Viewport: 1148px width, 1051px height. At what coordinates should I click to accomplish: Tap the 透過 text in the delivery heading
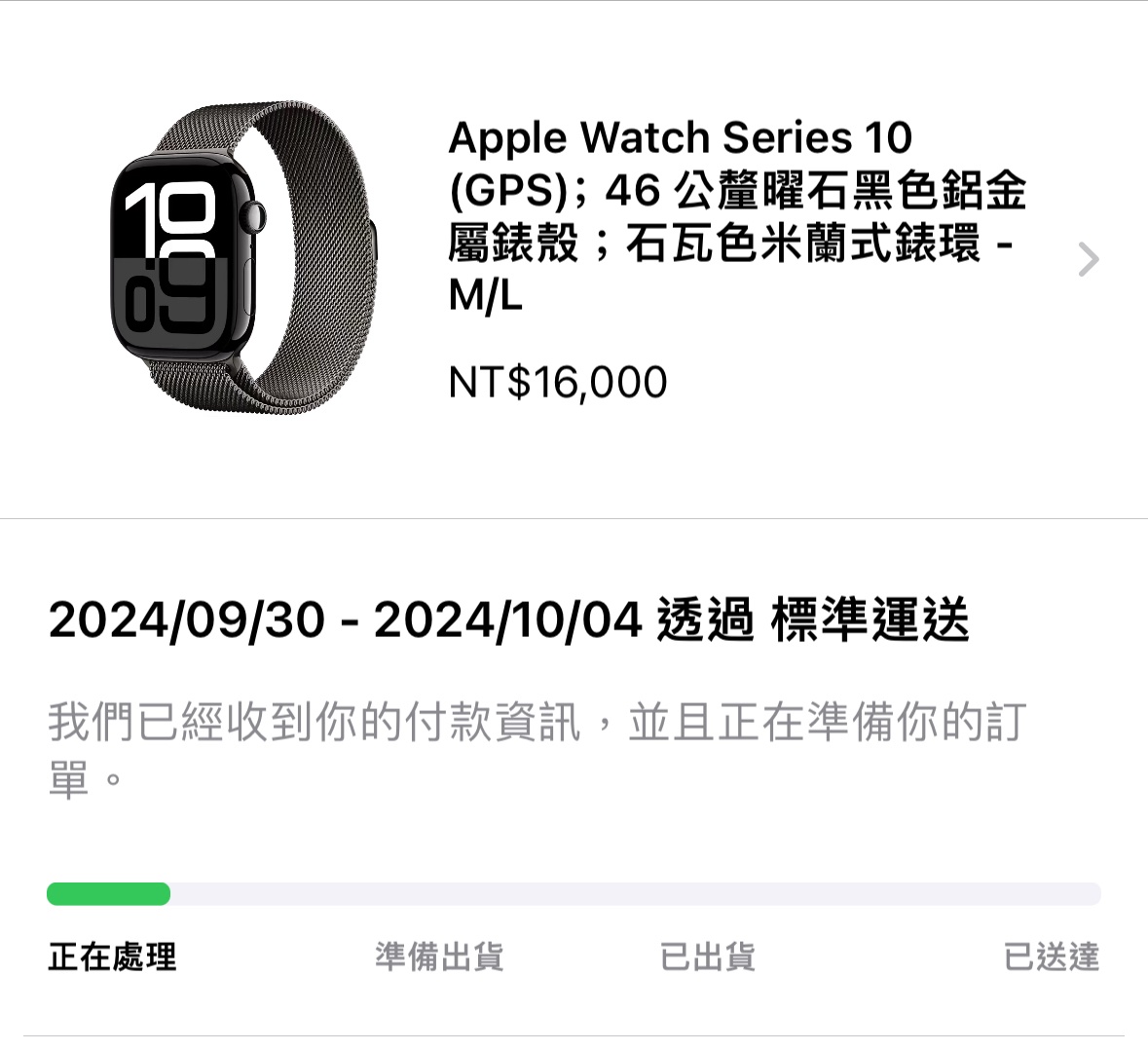tap(706, 619)
